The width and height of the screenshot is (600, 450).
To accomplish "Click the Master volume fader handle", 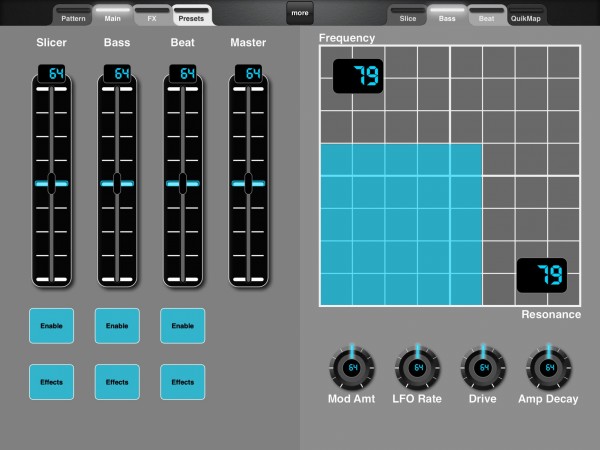I will tap(248, 183).
